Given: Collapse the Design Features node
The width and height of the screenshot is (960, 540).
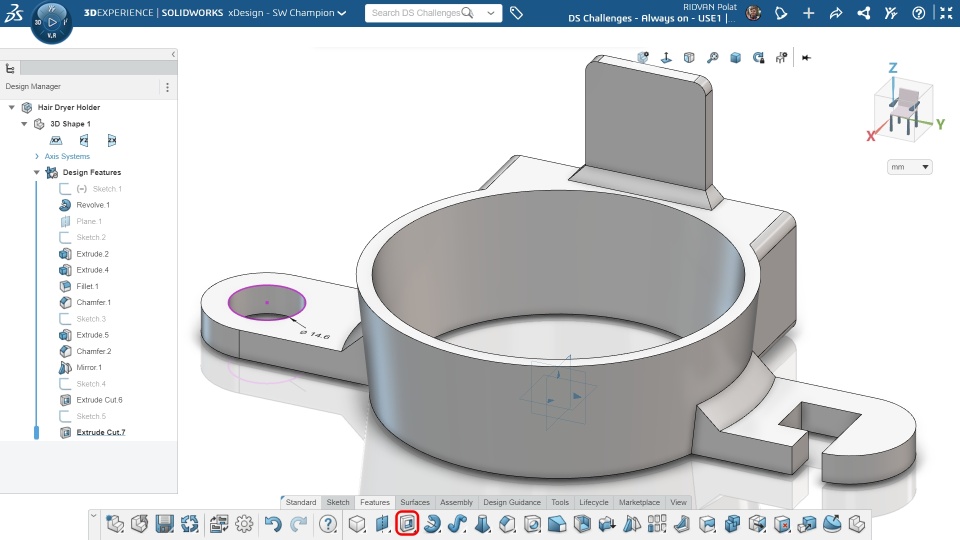Looking at the screenshot, I should [37, 172].
